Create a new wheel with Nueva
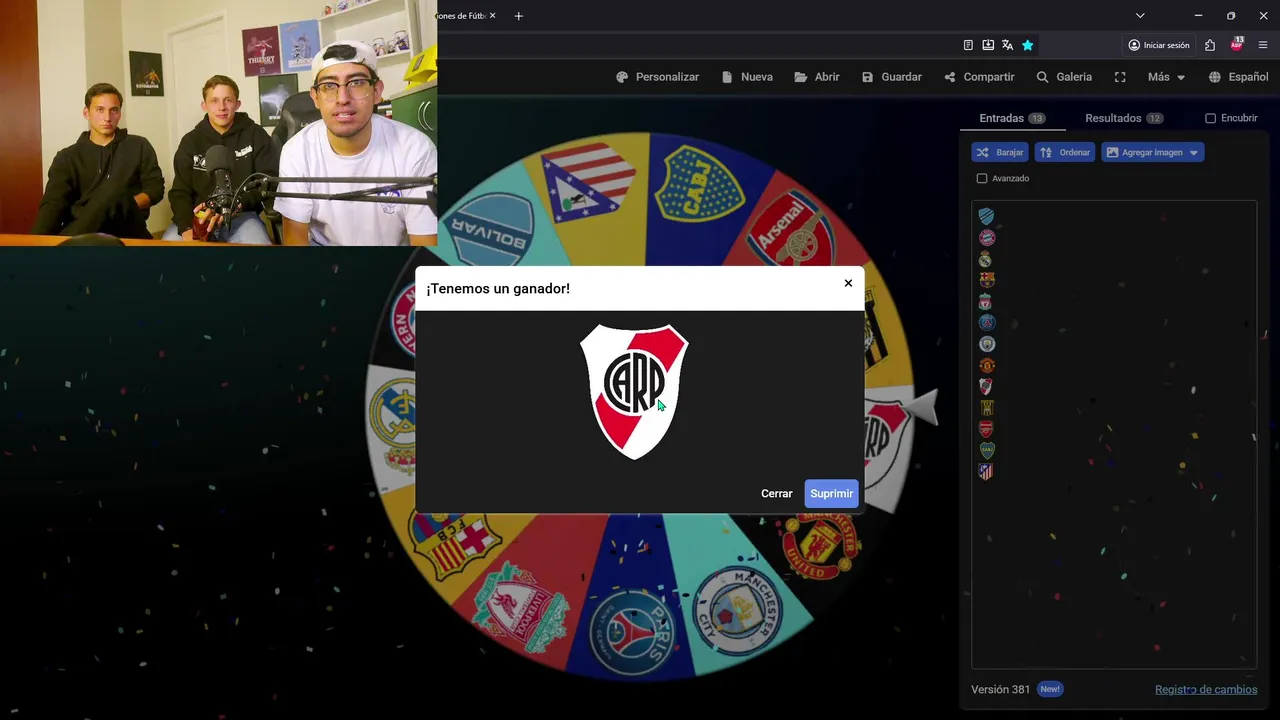 tap(747, 77)
